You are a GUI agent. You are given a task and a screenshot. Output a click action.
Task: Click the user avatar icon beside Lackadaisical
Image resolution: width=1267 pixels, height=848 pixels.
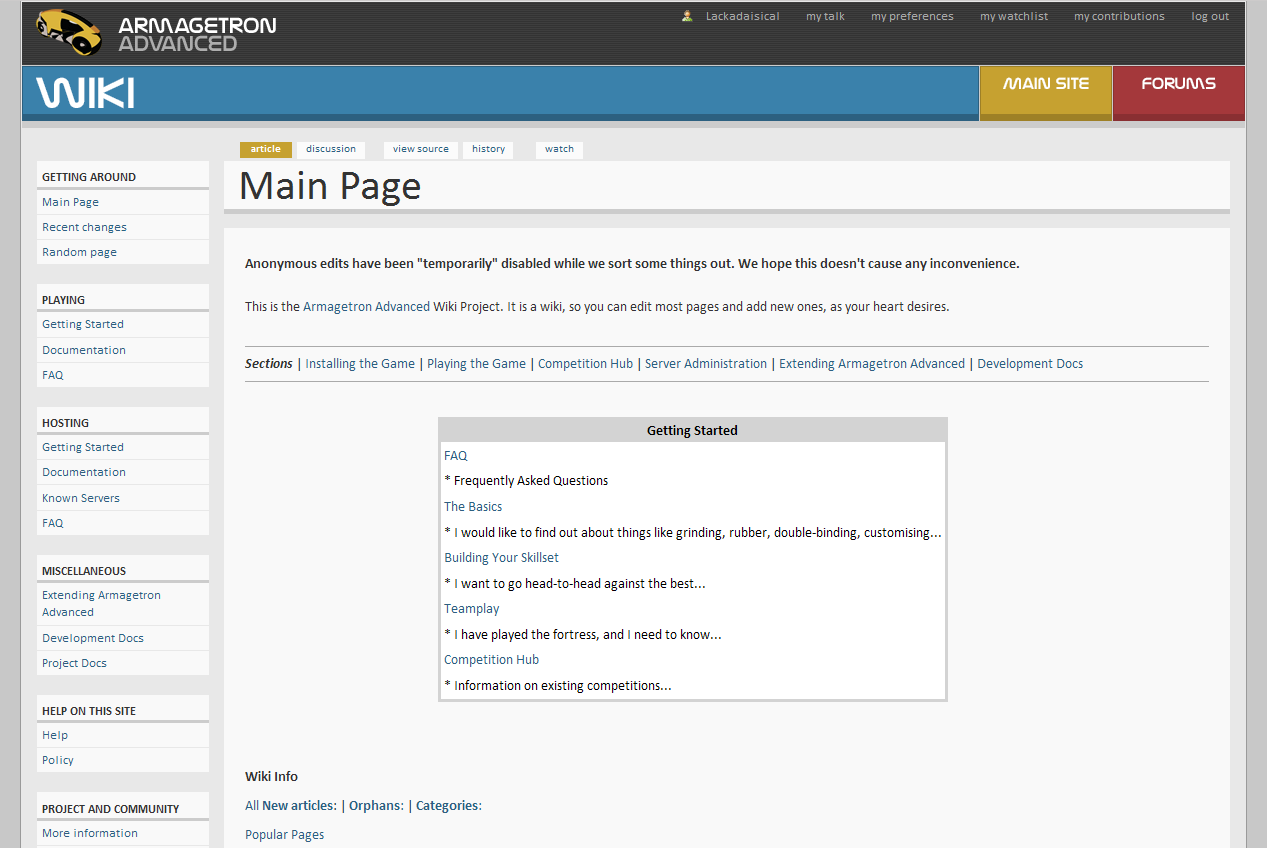coord(687,16)
